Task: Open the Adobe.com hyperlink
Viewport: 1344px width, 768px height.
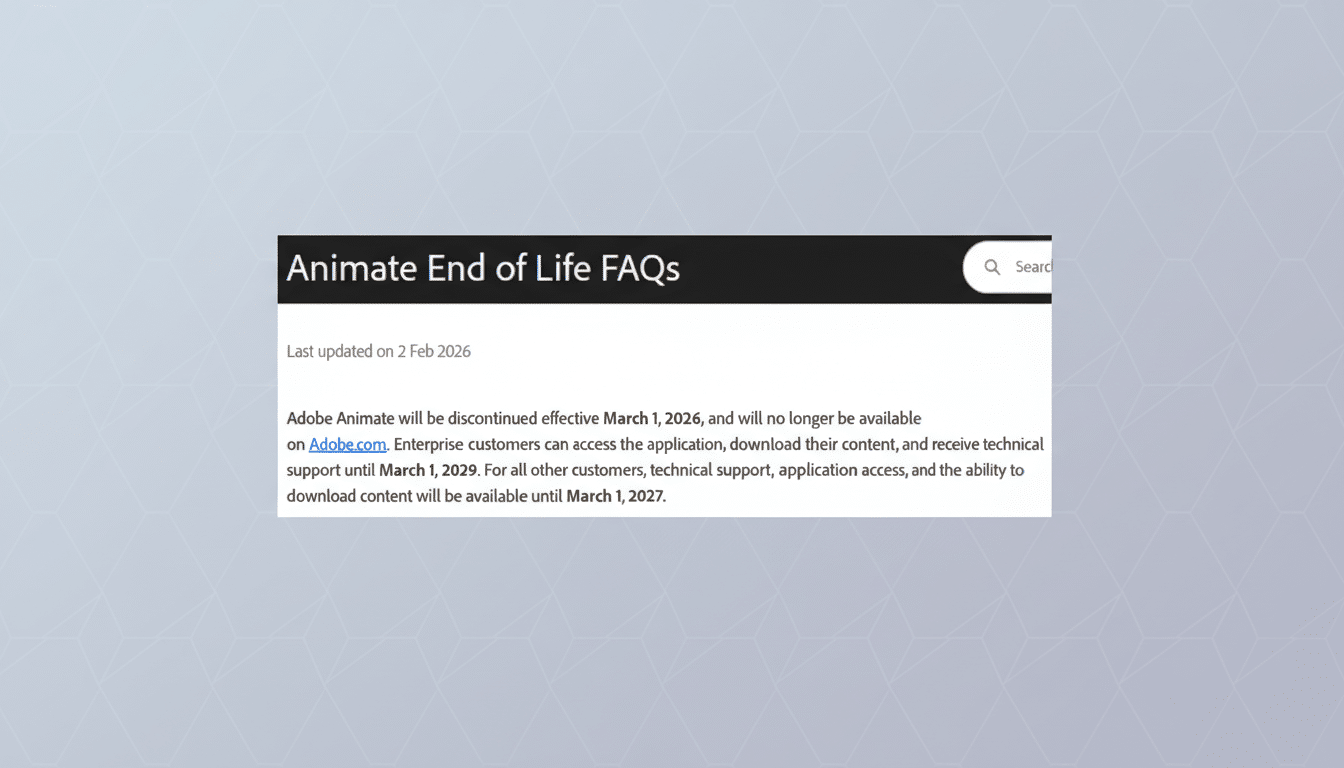Action: 347,444
